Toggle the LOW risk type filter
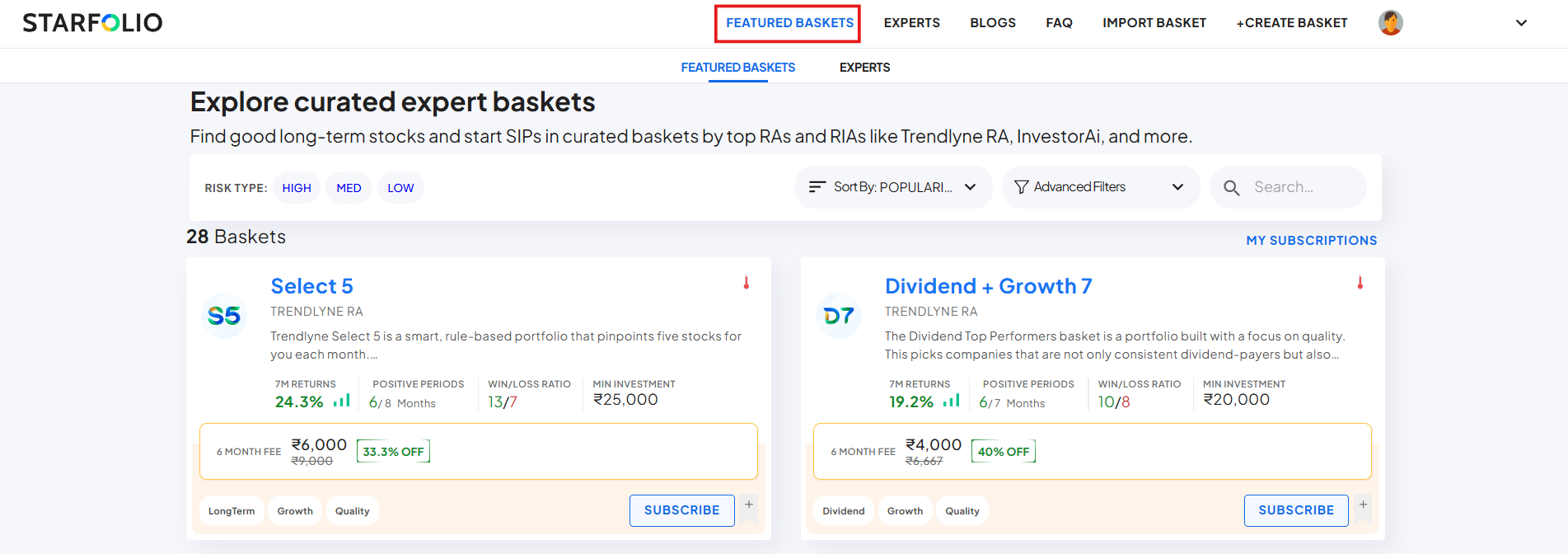This screenshot has height=554, width=1568. point(400,188)
